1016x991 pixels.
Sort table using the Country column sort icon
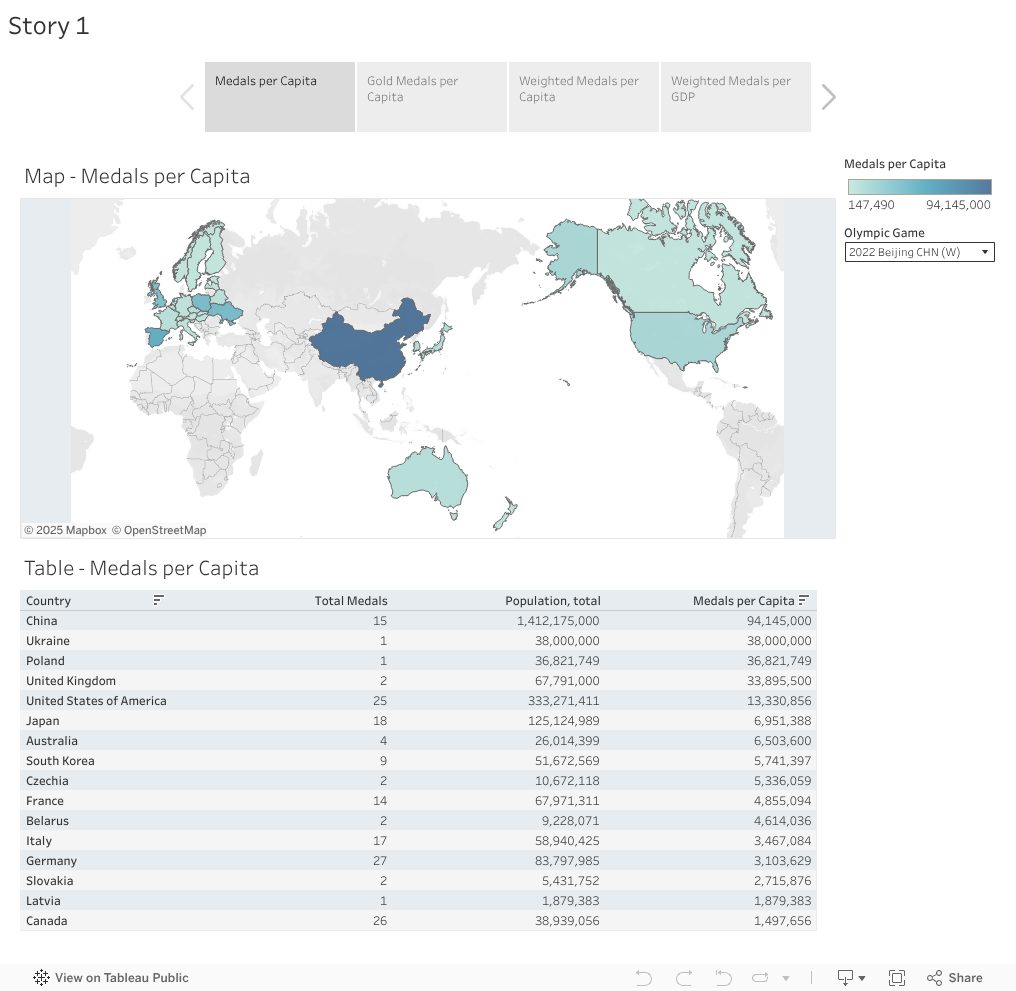pyautogui.click(x=158, y=600)
